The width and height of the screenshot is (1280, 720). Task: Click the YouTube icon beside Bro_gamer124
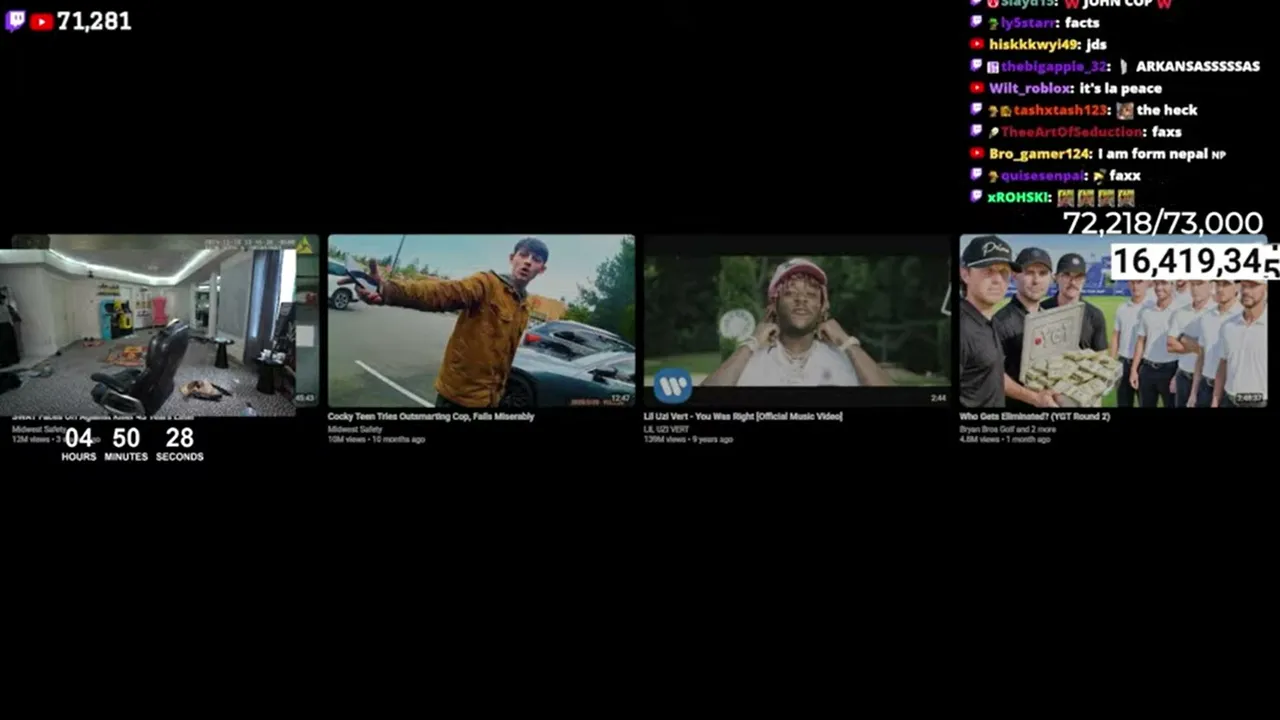coord(977,153)
